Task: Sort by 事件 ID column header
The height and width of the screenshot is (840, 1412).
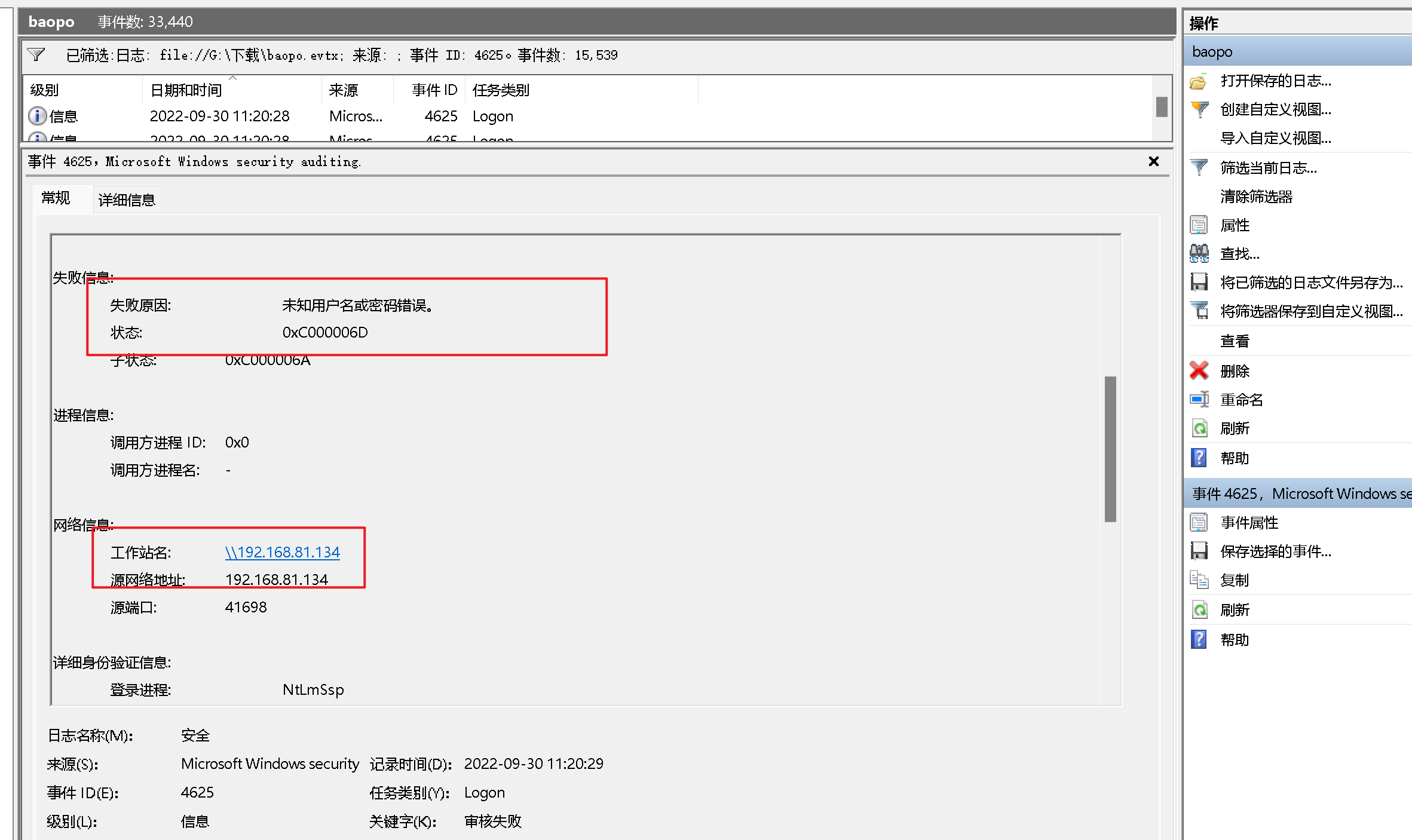Action: coord(434,90)
